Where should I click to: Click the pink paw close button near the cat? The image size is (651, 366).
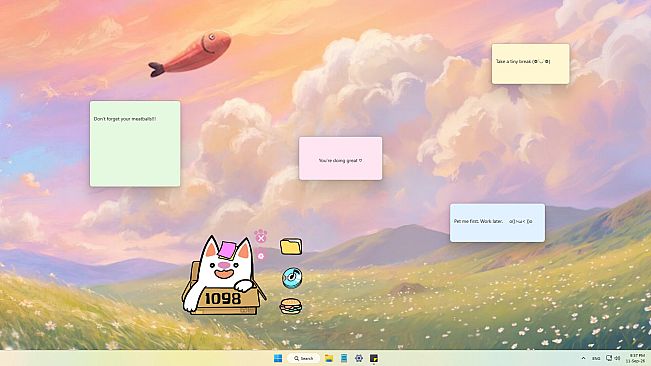pos(261,237)
